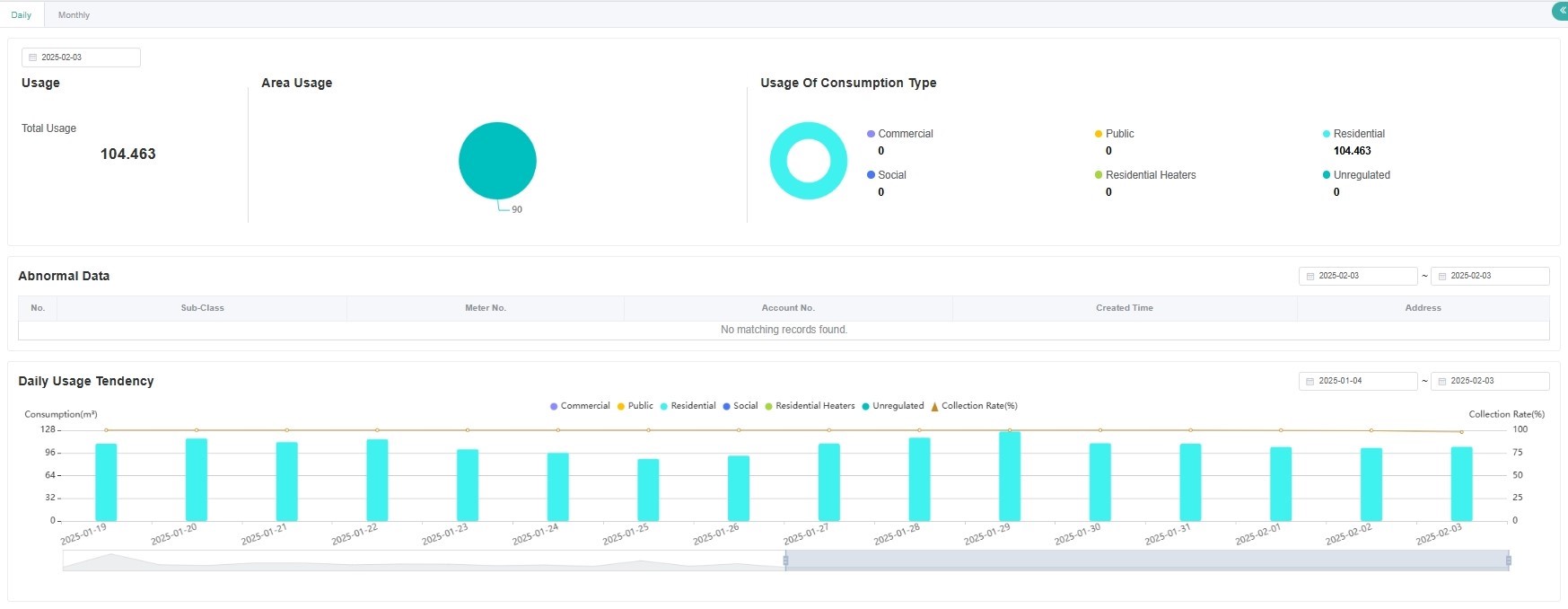
Task: Click calendar icon in Abnormal Data start date
Action: [x=1310, y=277]
